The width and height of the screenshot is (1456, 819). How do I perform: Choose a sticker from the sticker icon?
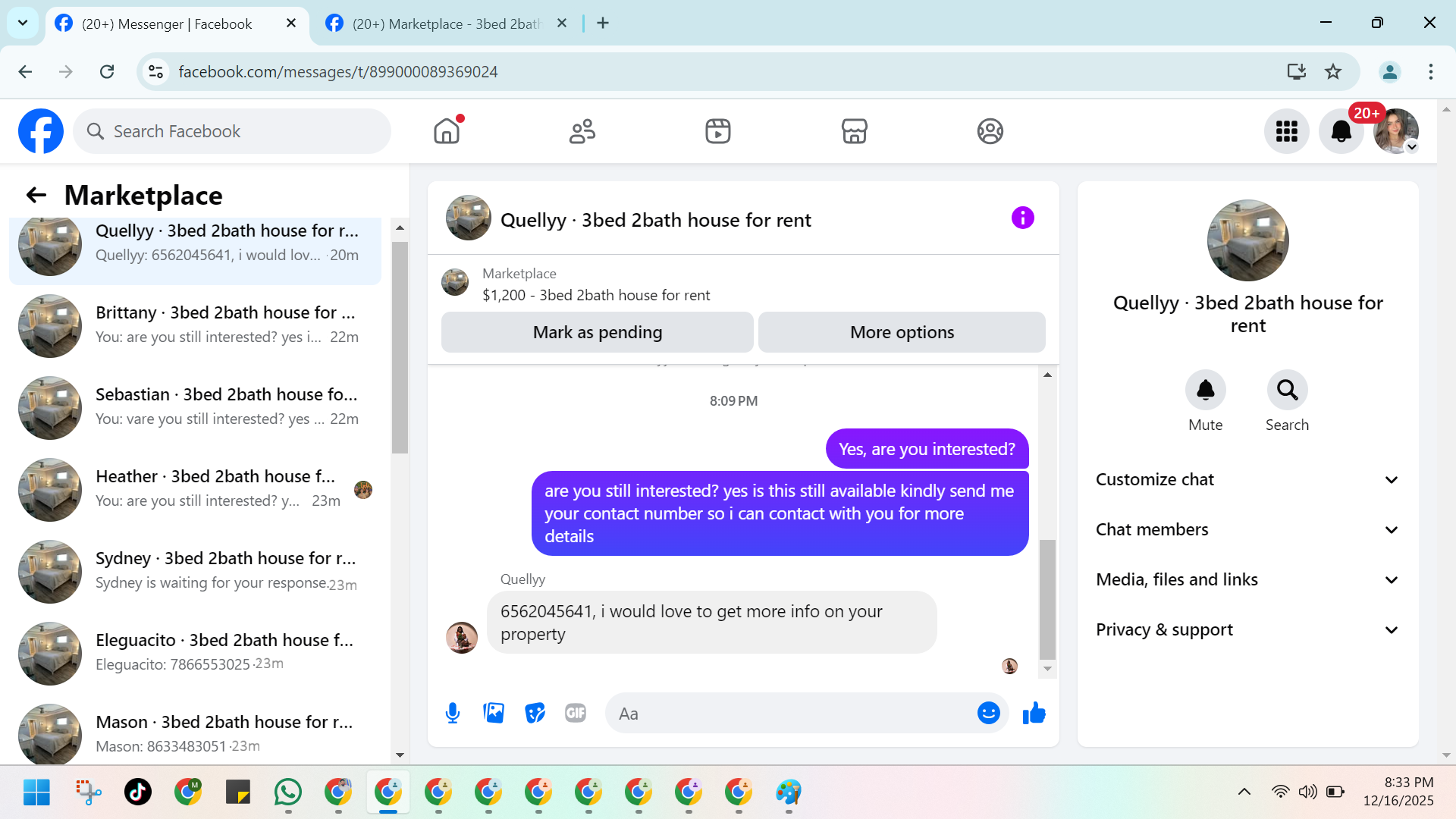click(535, 714)
